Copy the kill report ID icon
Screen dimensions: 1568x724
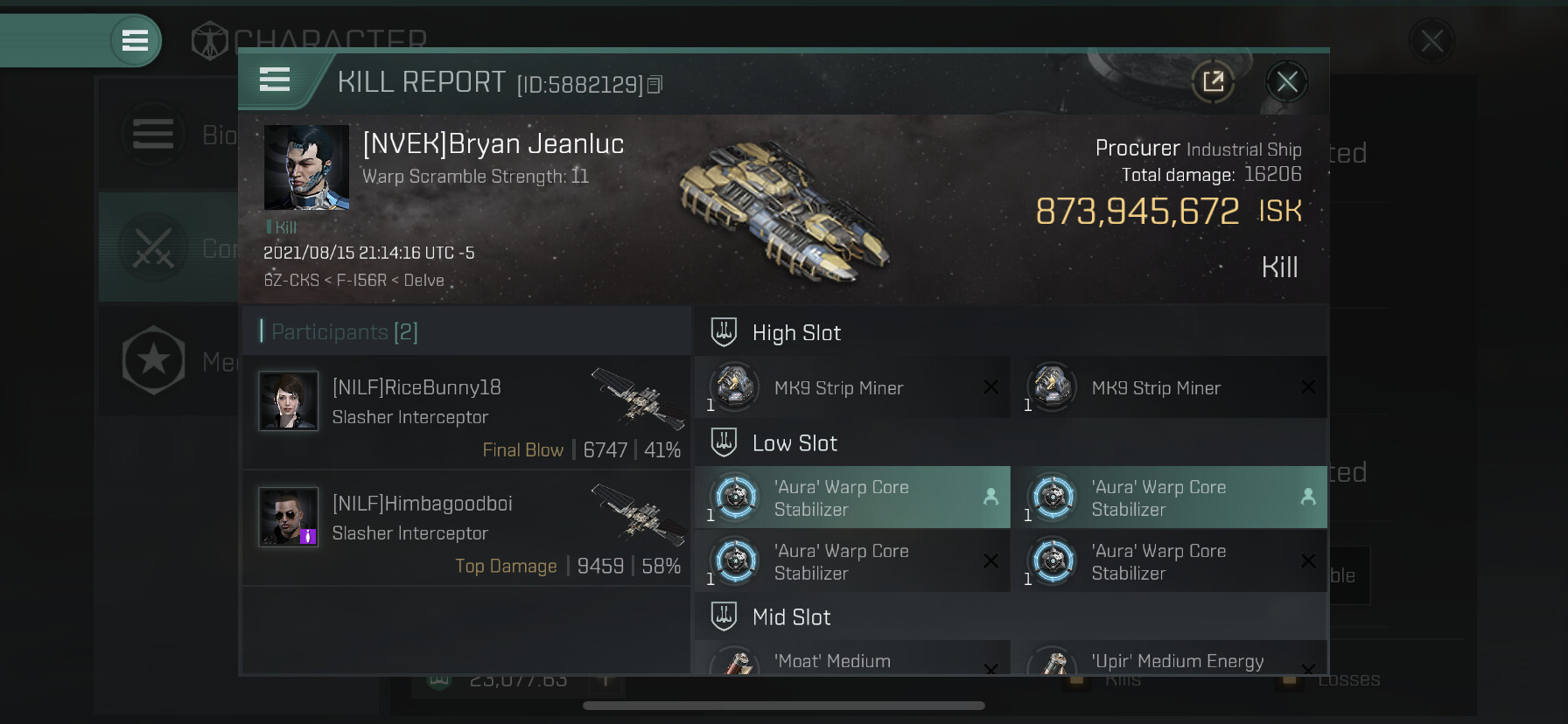tap(654, 85)
